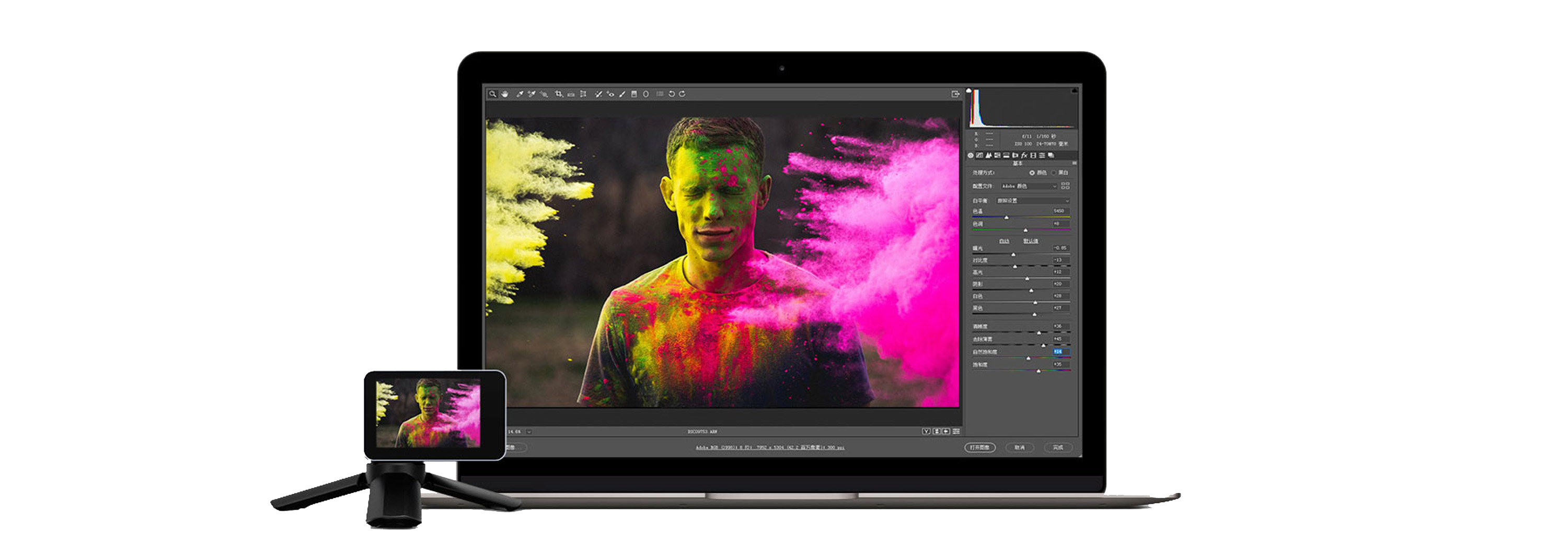The width and height of the screenshot is (1568, 554).
Task: Open the Effects fx panel tab
Action: click(1024, 156)
